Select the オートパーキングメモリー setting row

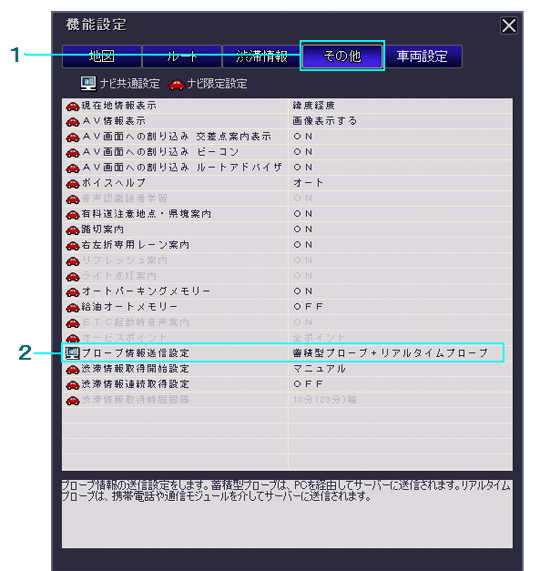pyautogui.click(x=287, y=291)
